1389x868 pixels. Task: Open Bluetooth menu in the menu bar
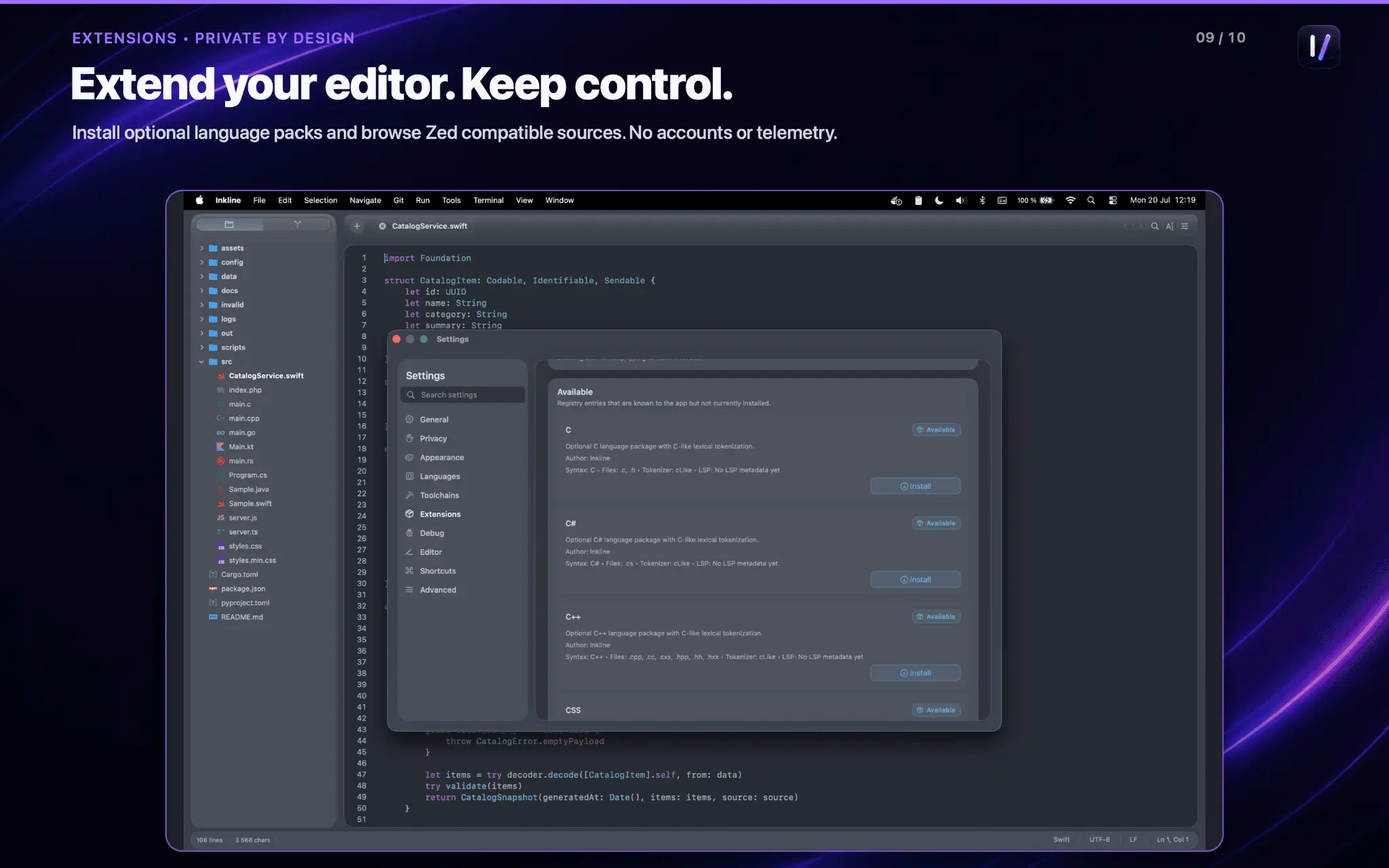point(982,201)
